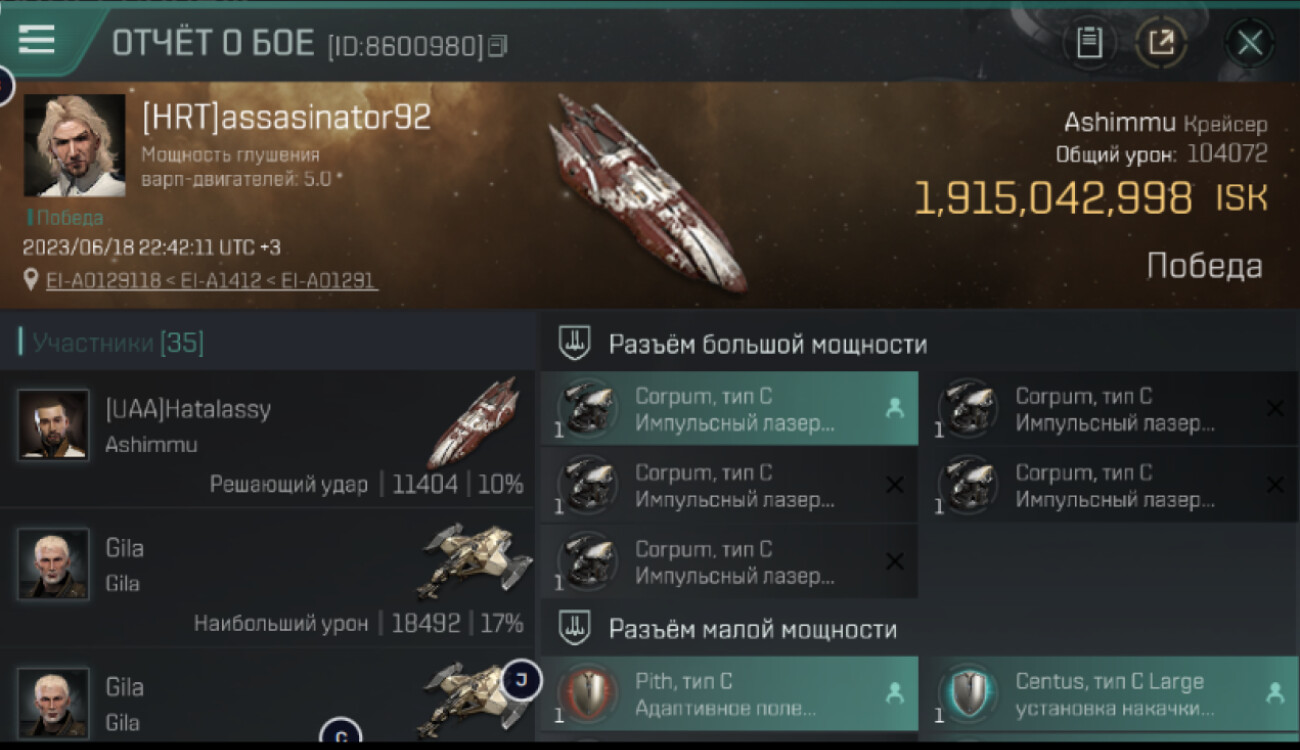Select Hatalassy participant portrait

click(x=53, y=424)
